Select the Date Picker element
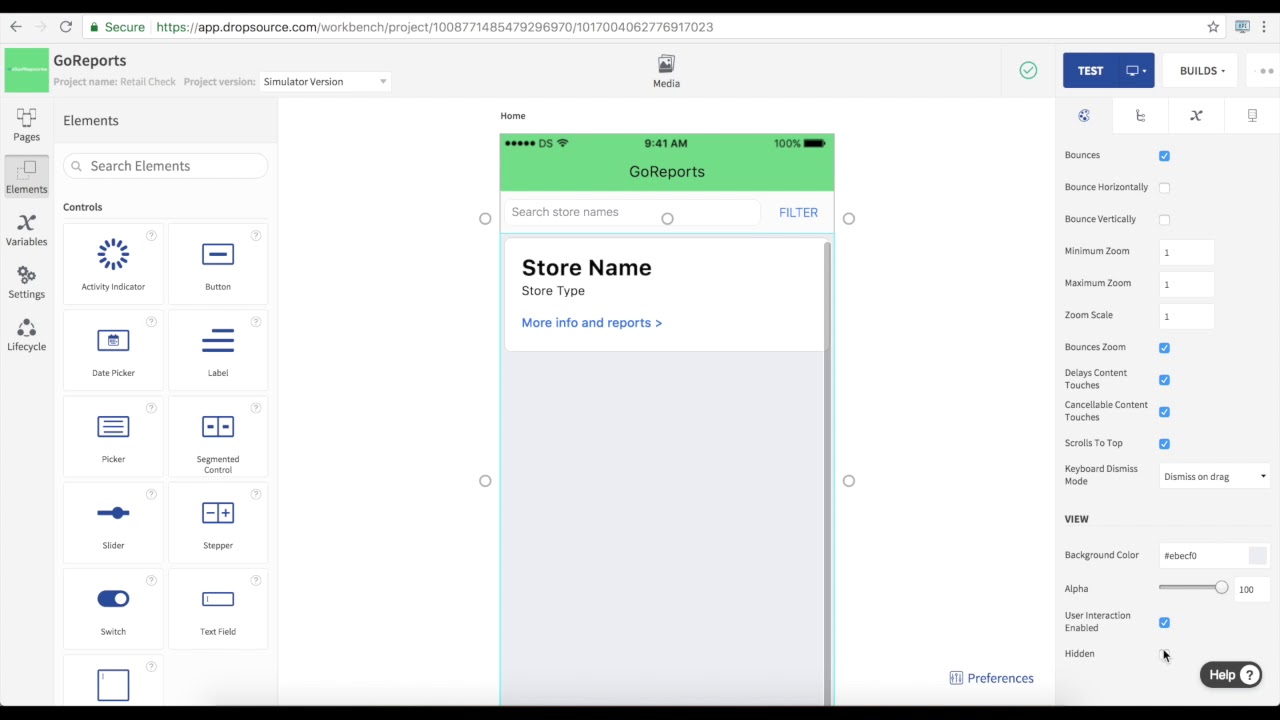 click(x=113, y=350)
